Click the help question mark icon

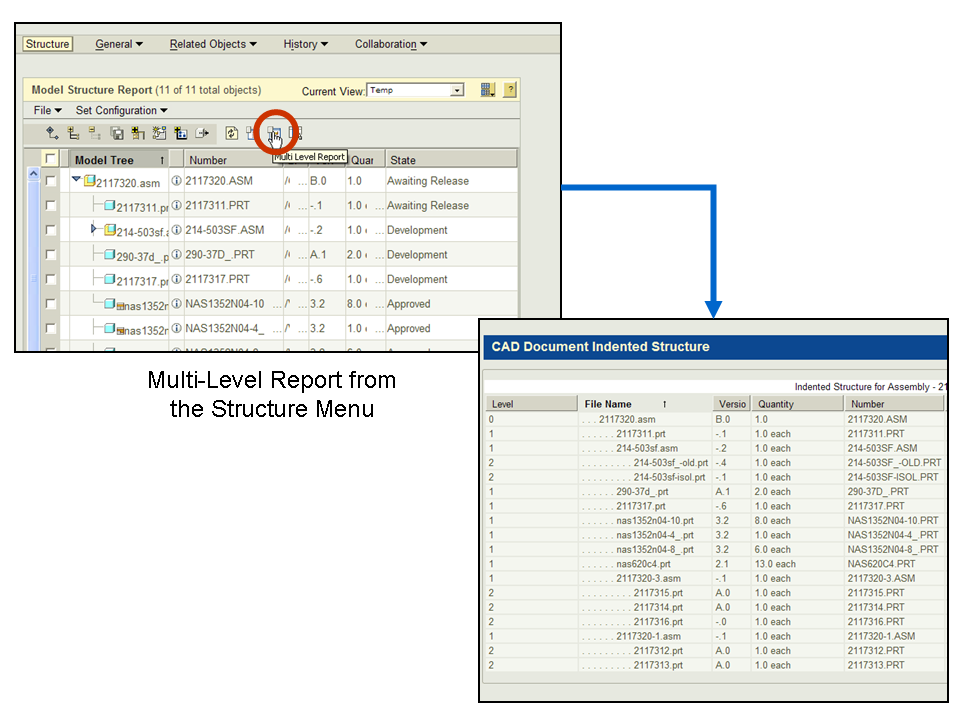point(510,89)
